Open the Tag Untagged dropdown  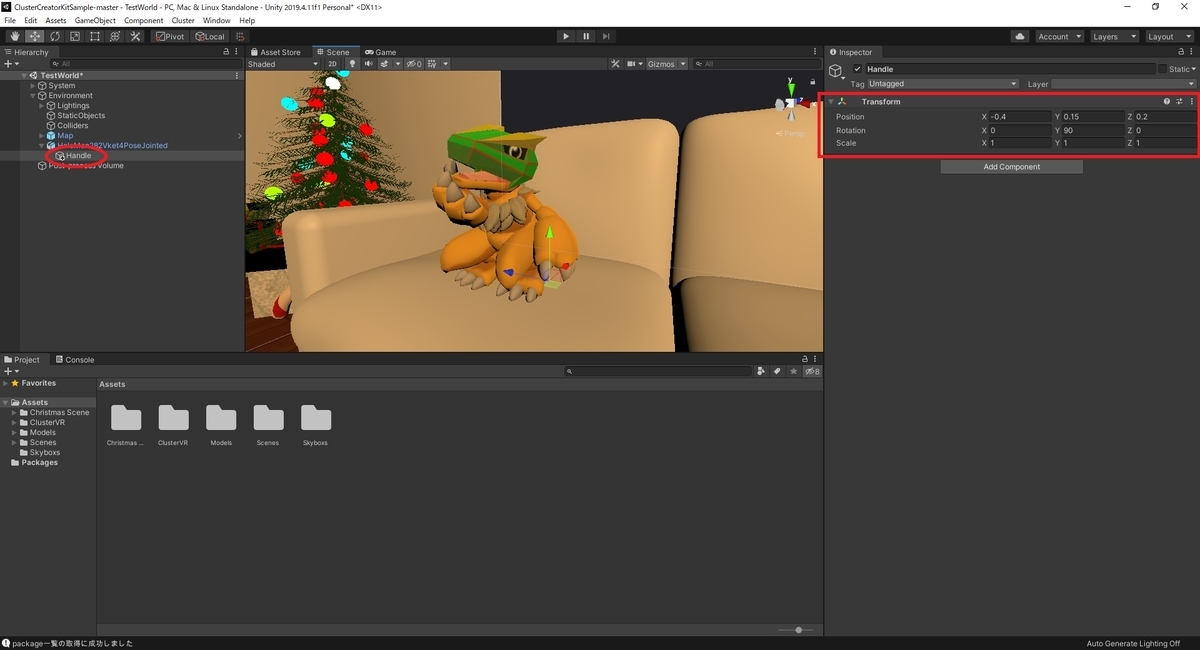pyautogui.click(x=942, y=84)
